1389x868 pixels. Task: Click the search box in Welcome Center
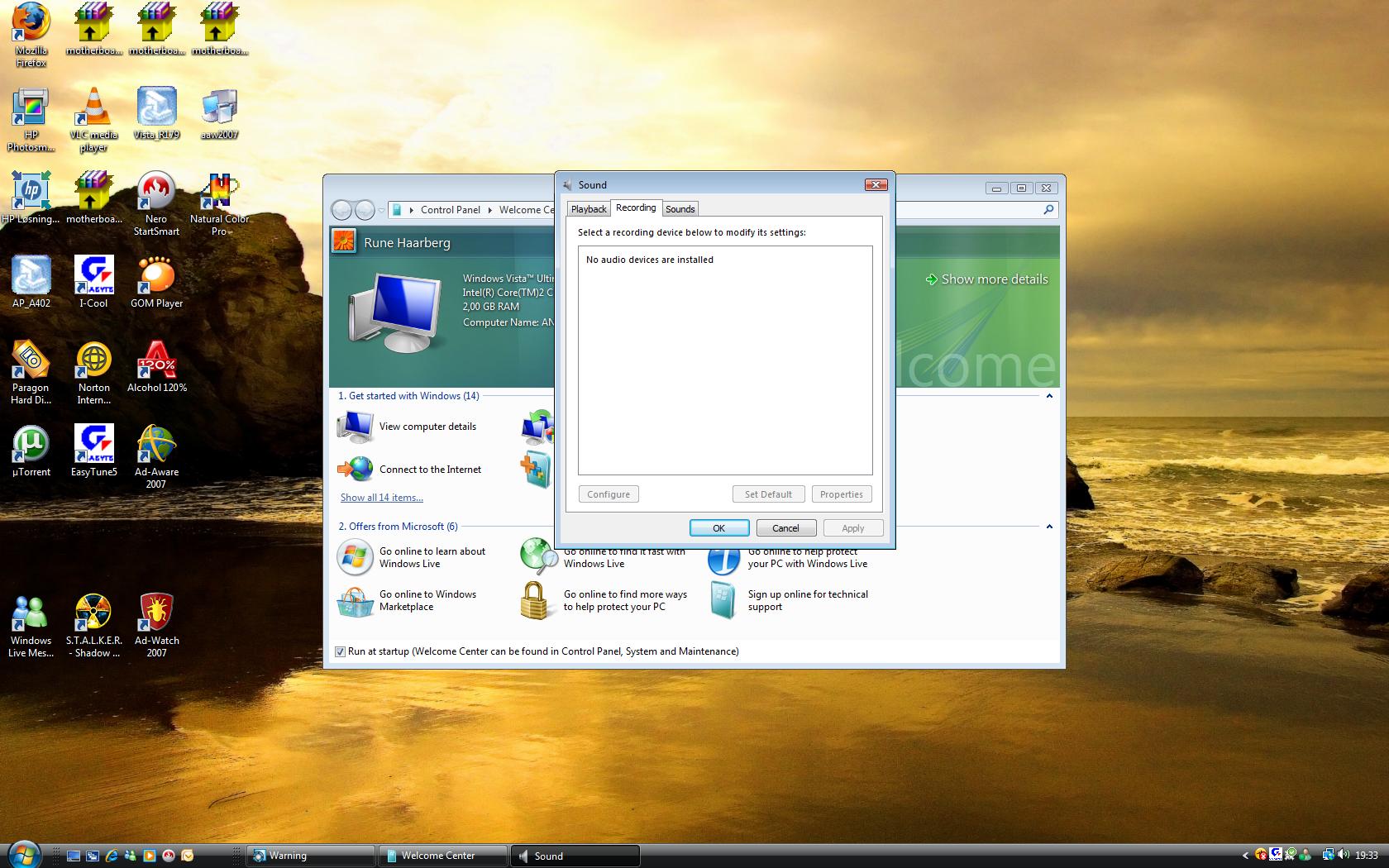(x=976, y=210)
